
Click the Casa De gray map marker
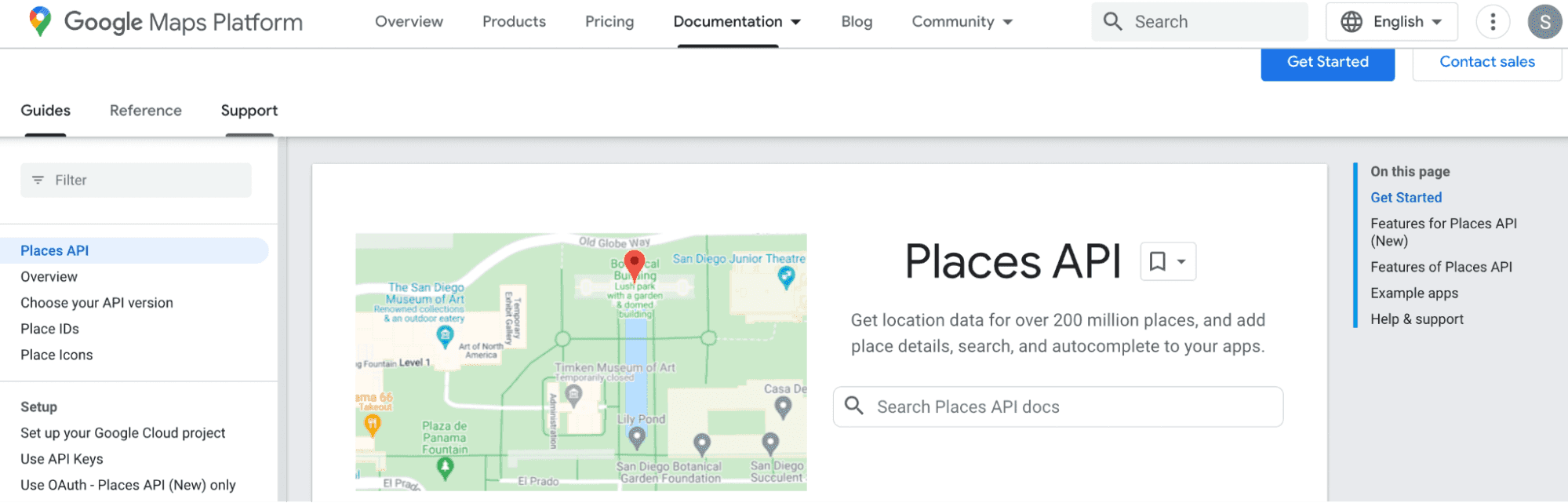coord(783,407)
